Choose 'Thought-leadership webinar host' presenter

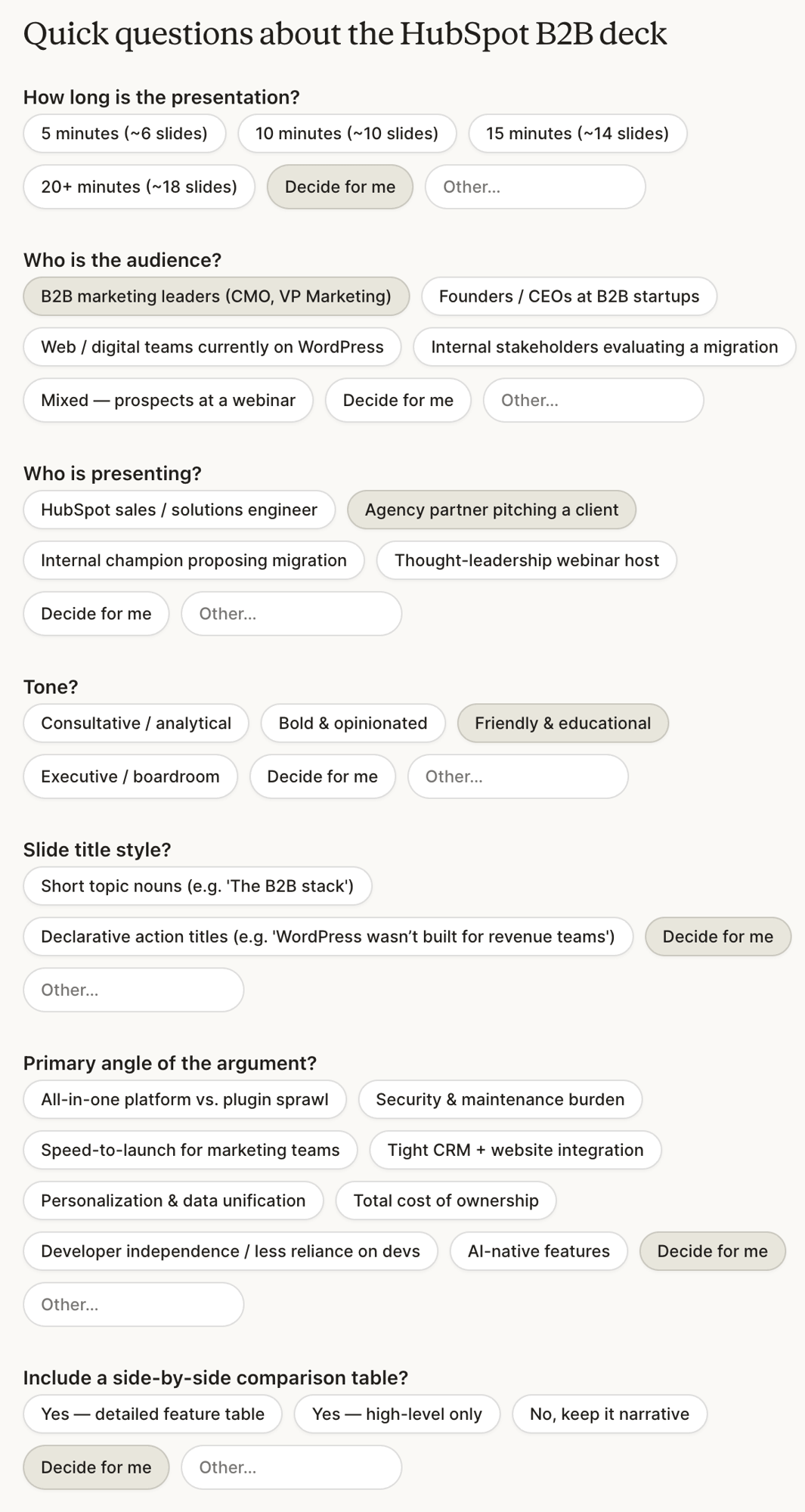point(526,560)
